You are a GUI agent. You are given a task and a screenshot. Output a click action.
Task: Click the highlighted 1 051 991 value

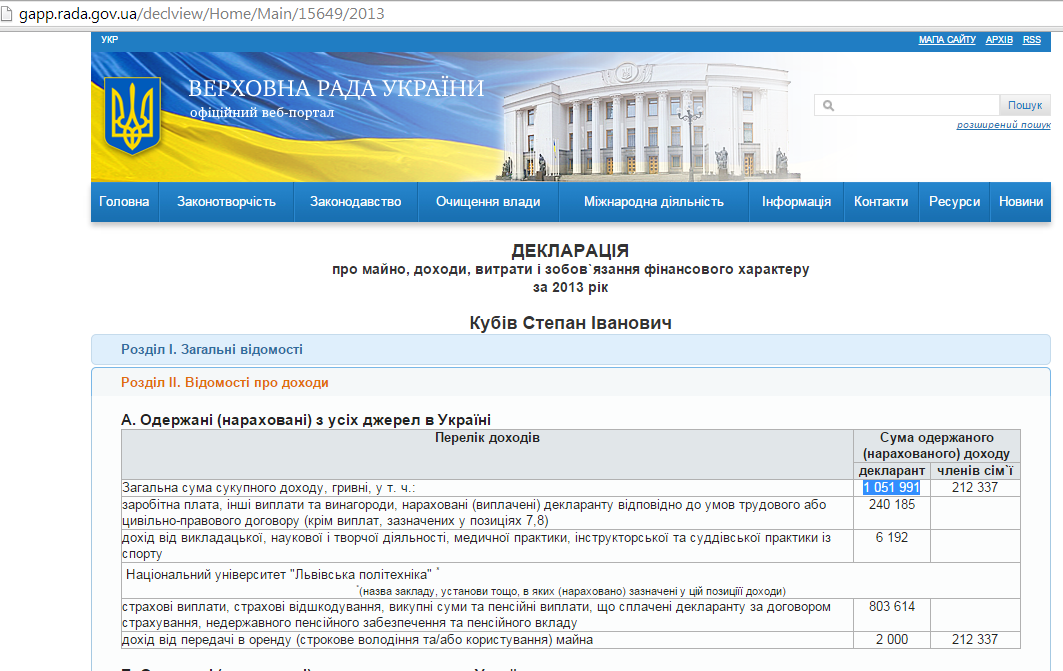[891, 487]
